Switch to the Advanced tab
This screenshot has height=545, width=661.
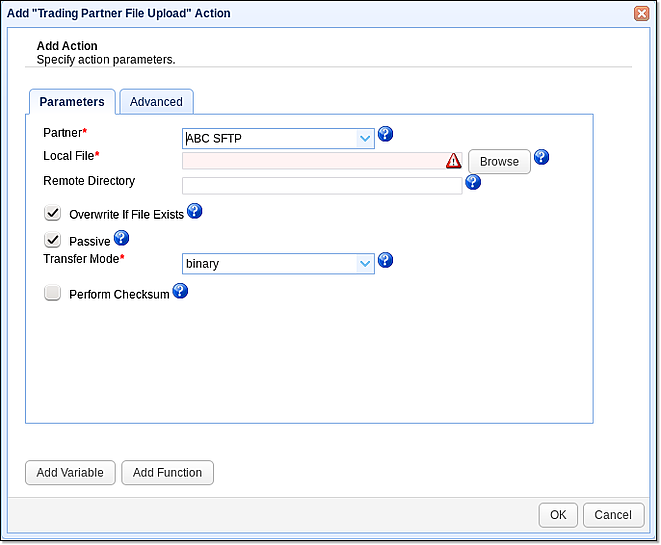[156, 102]
